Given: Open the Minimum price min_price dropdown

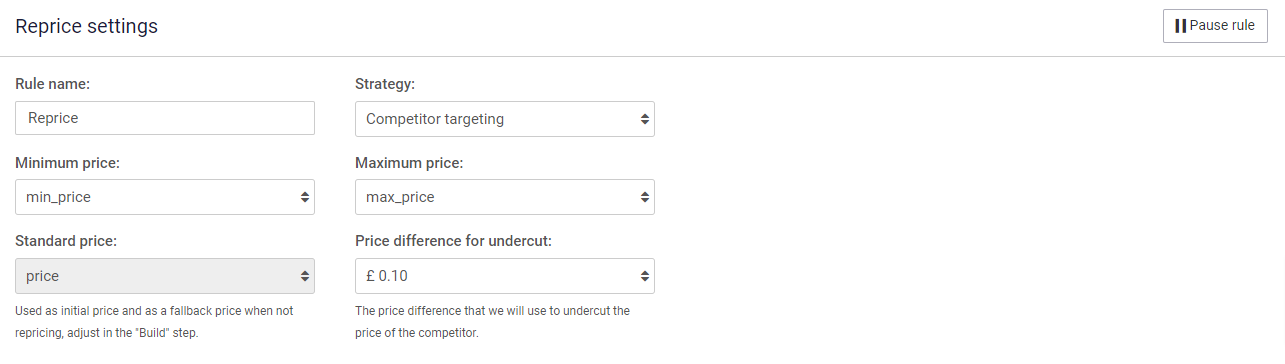Looking at the screenshot, I should click(165, 197).
